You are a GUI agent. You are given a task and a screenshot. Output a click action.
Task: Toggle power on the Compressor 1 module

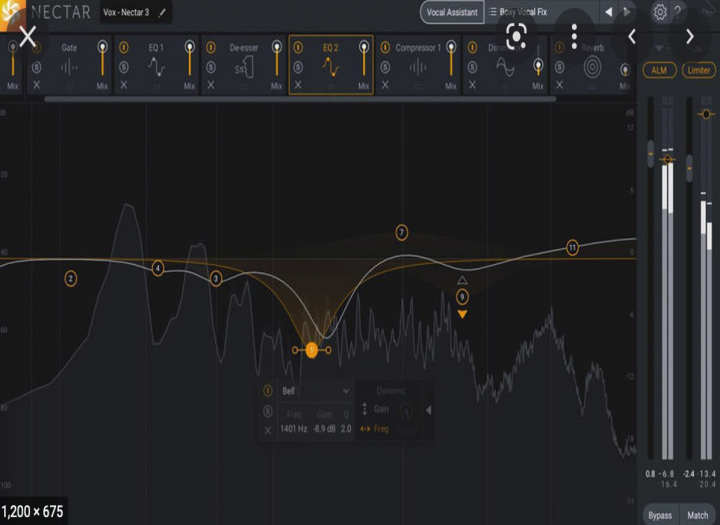click(x=385, y=47)
